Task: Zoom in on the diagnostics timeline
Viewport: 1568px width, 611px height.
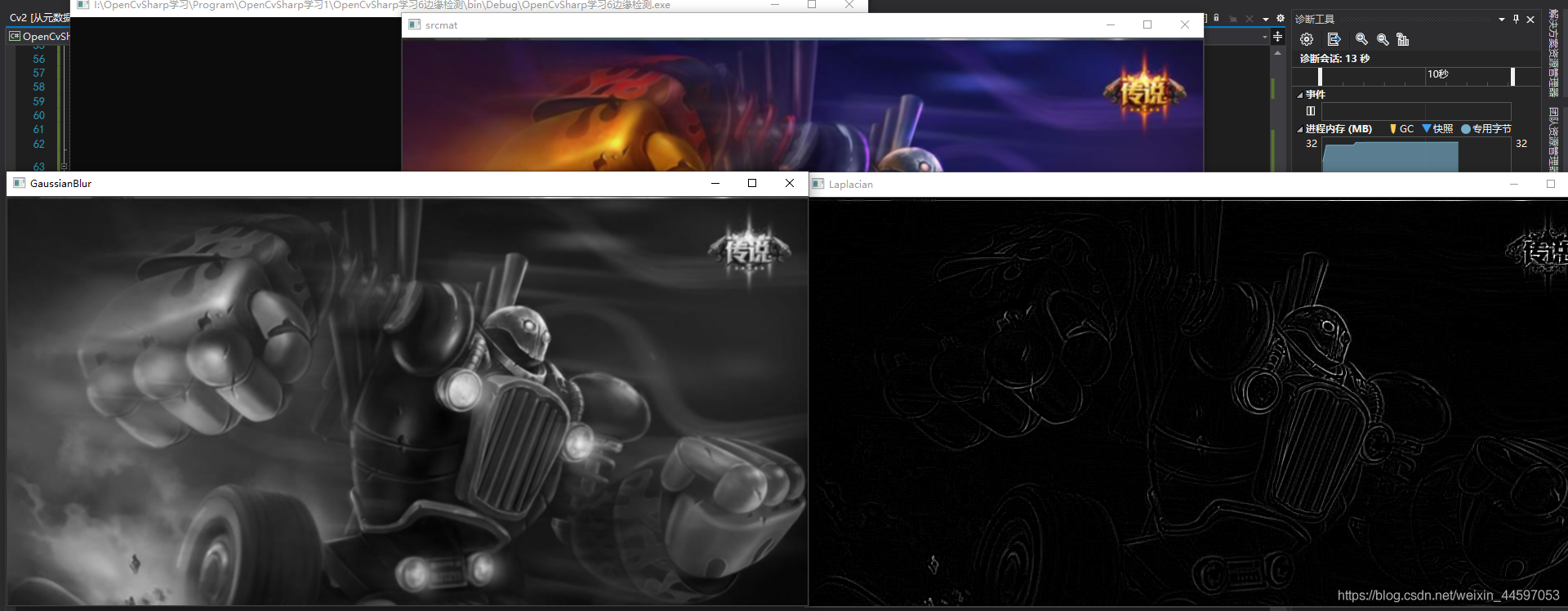Action: coord(1361,39)
